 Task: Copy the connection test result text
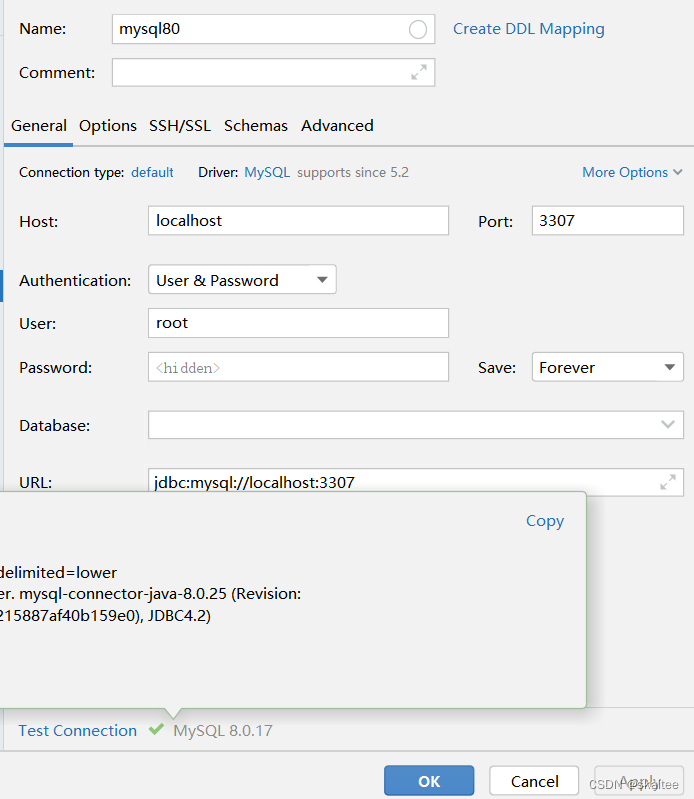[545, 521]
